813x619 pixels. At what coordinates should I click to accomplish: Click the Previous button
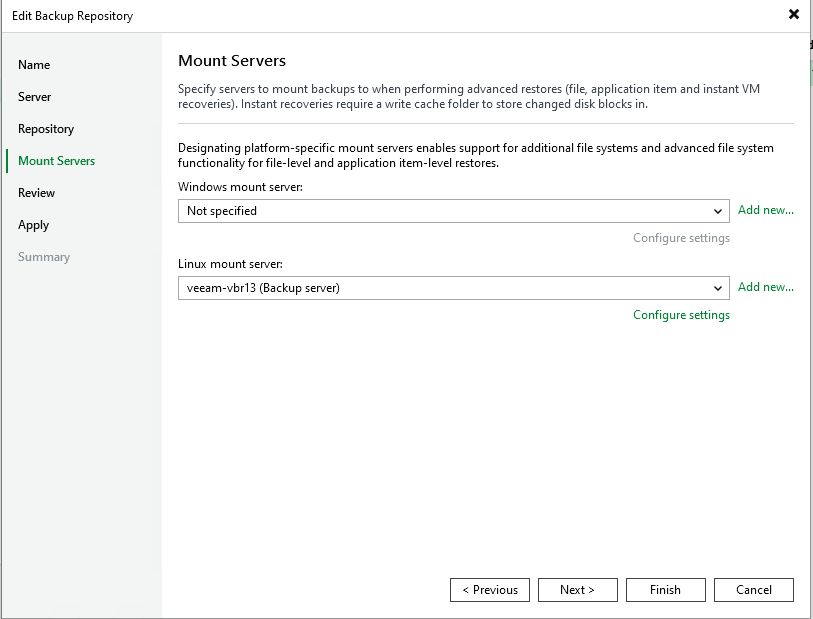[x=490, y=590]
